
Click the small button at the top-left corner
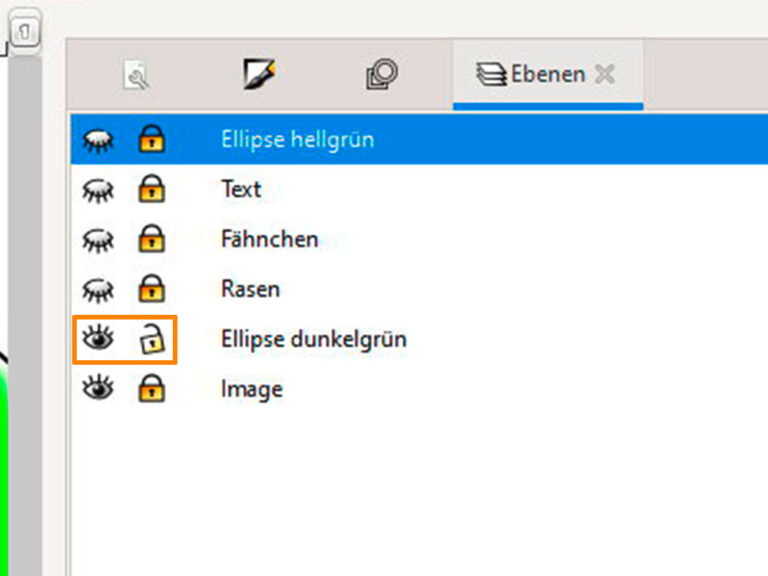26,33
